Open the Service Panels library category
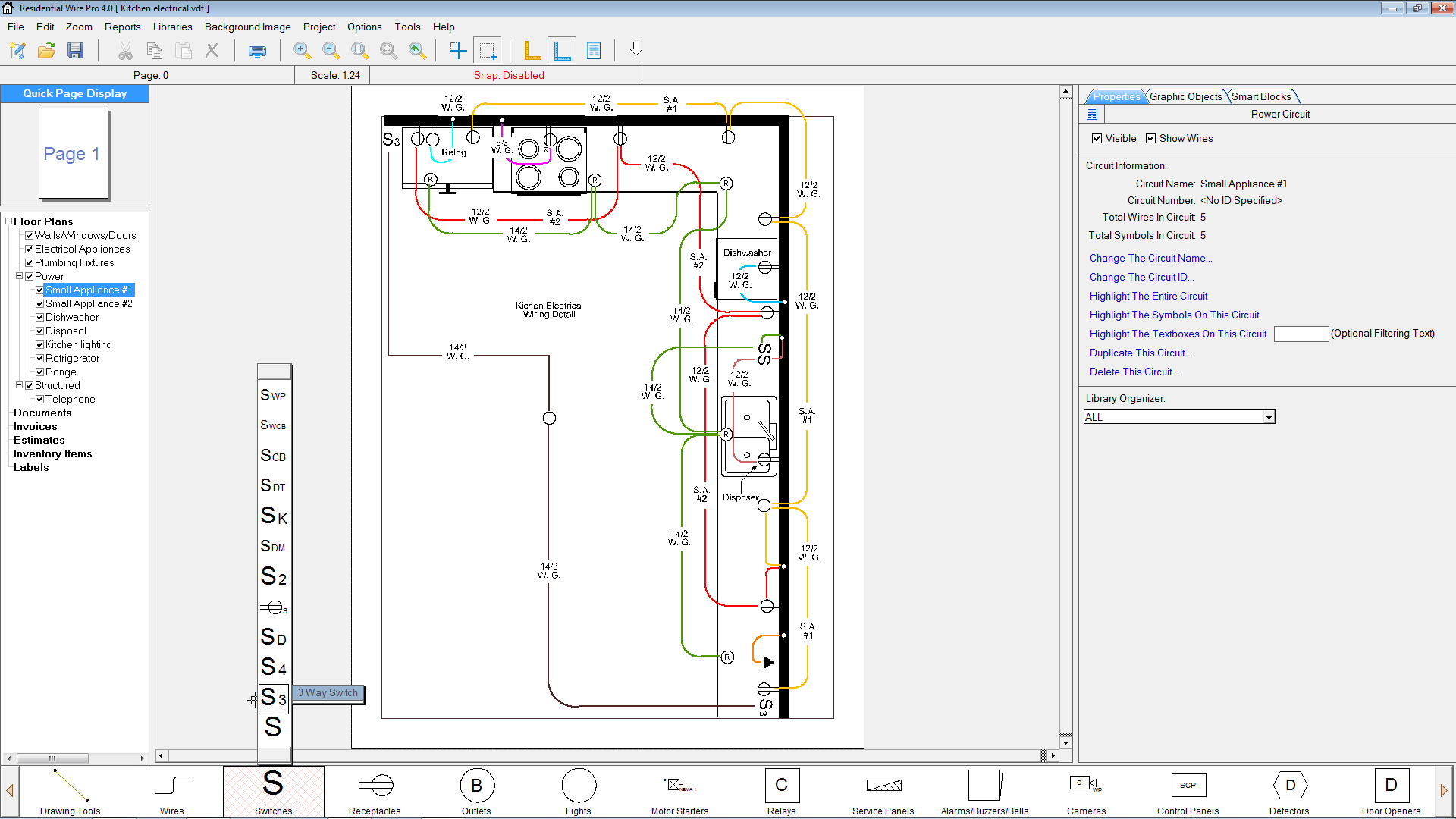This screenshot has height=819, width=1456. click(883, 792)
